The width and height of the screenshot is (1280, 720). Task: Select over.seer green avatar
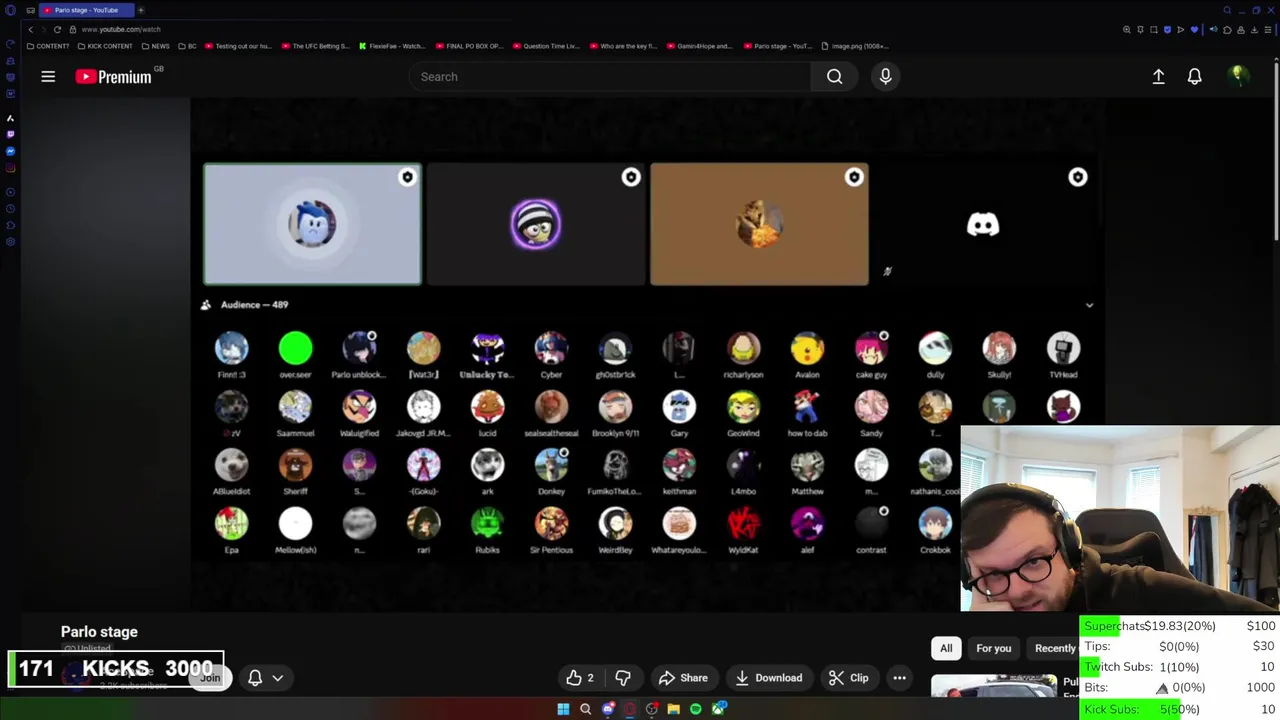click(295, 348)
